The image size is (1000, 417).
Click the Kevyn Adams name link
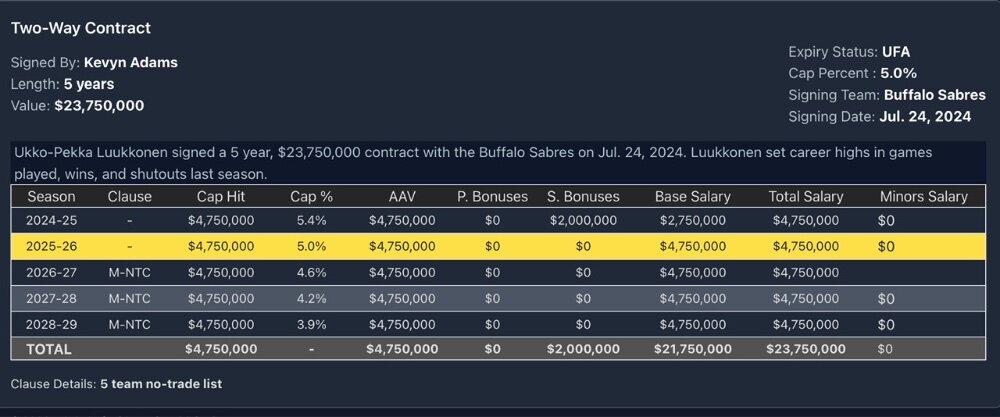point(130,62)
